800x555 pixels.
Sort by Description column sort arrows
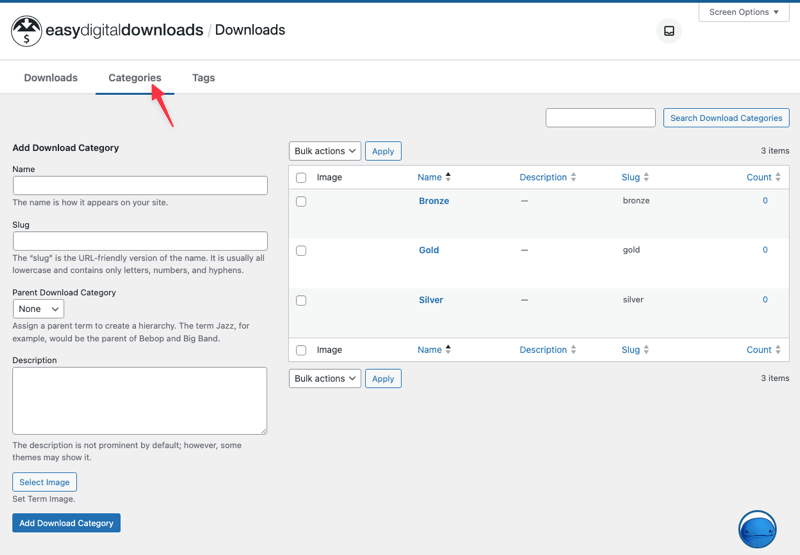click(x=573, y=177)
